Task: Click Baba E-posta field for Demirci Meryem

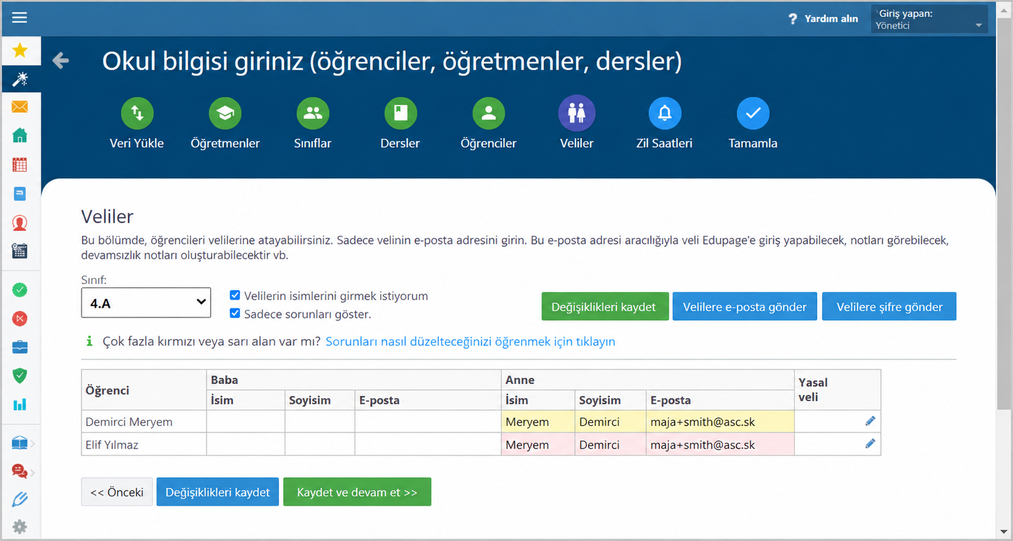Action: (428, 422)
